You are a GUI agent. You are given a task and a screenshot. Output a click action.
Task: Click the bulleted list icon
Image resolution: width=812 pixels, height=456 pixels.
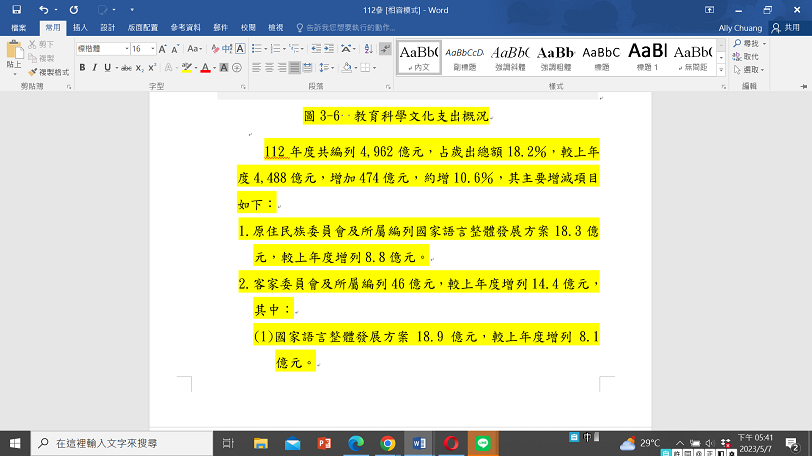255,48
